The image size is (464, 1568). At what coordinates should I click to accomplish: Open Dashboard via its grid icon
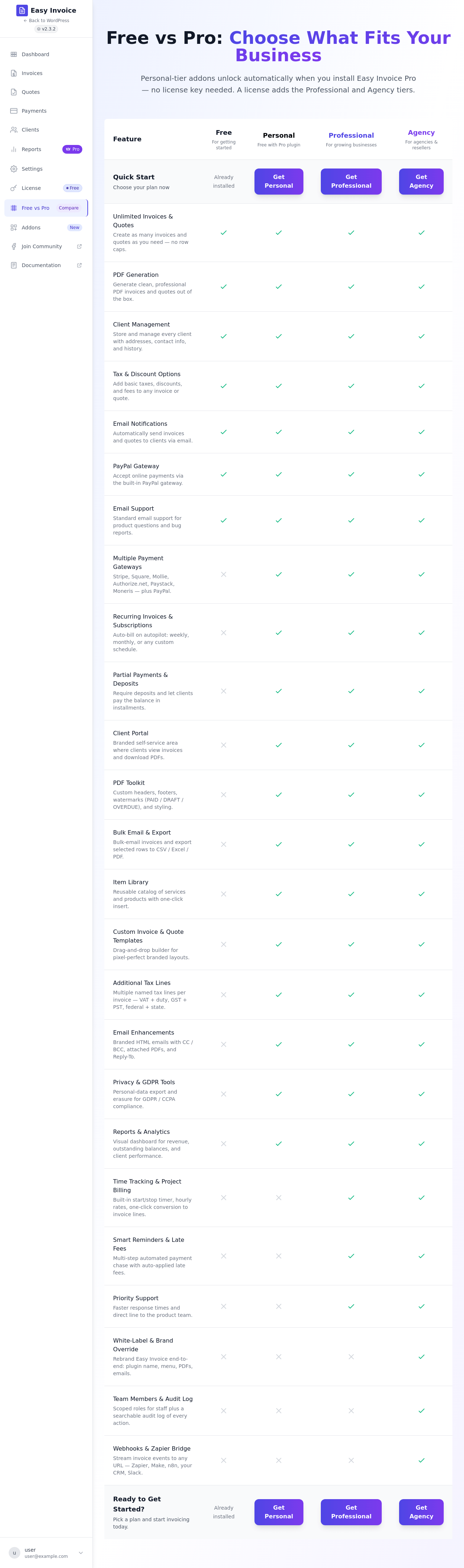(x=14, y=55)
